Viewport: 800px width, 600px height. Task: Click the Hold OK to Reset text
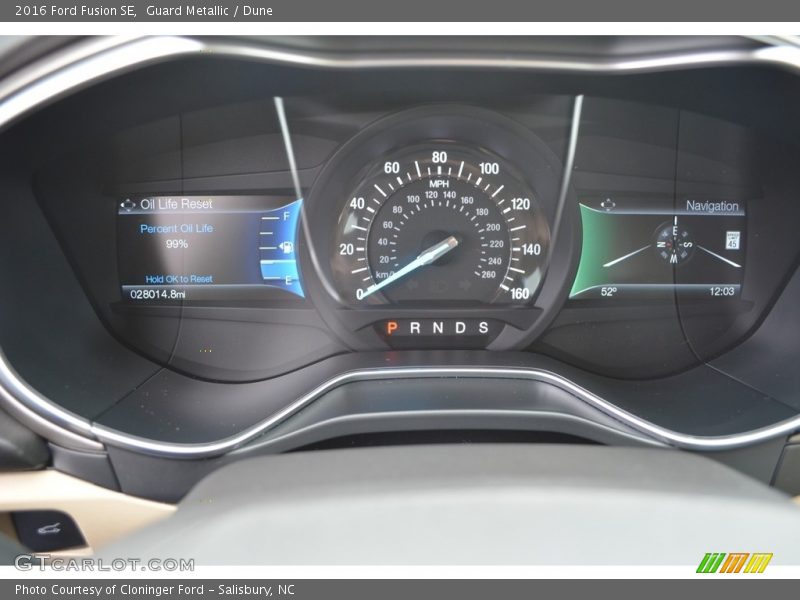(179, 279)
